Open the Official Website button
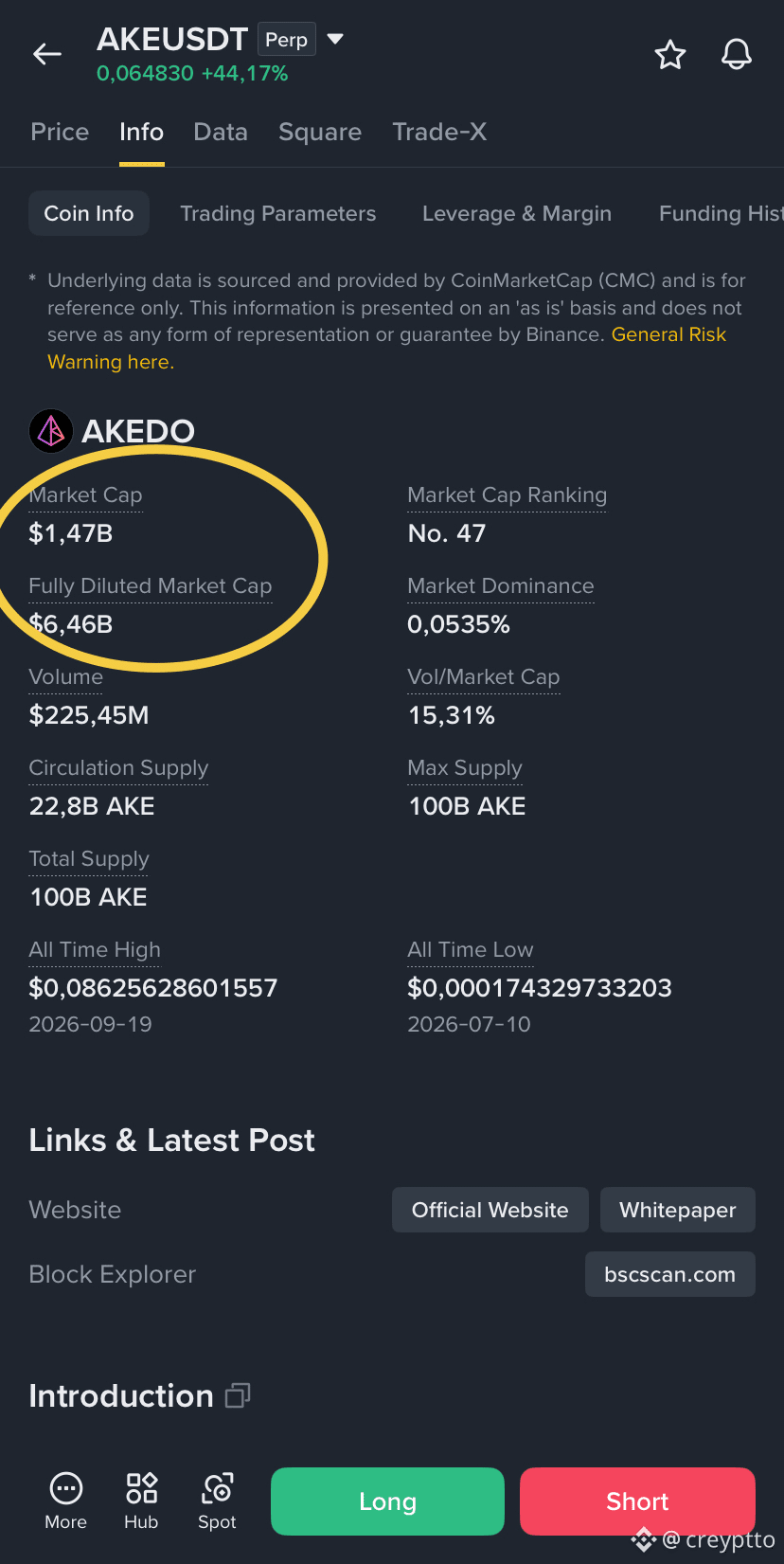784x1564 pixels. tap(490, 1210)
